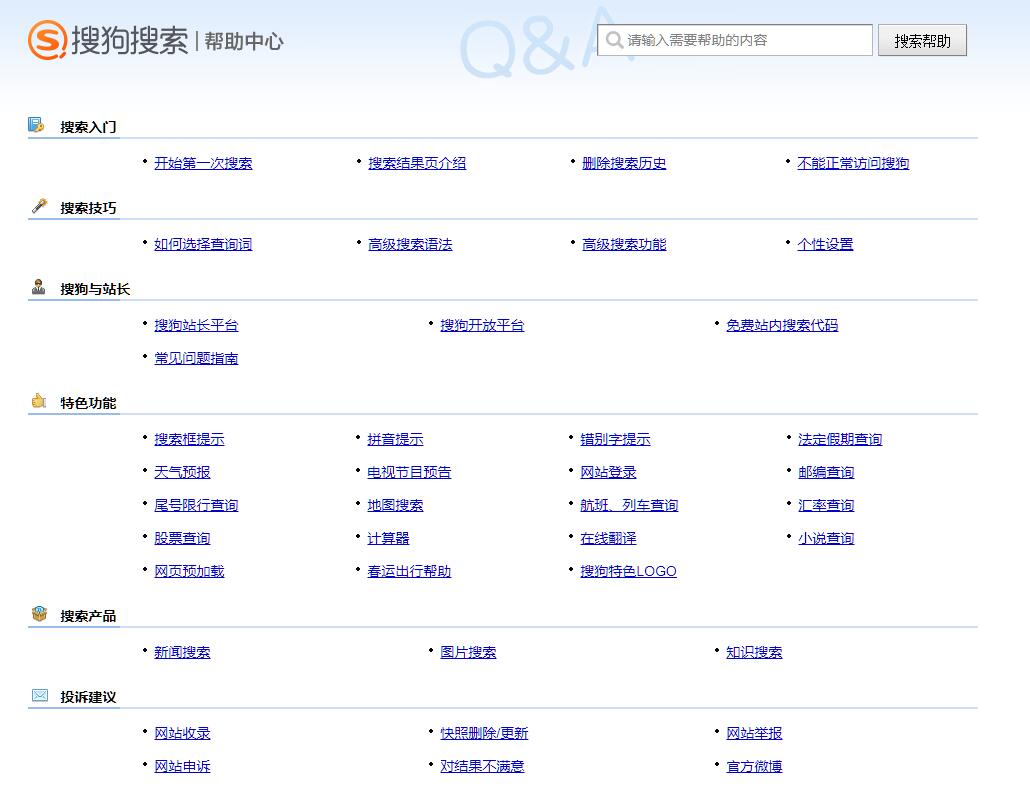Open the 在线翻译 link
This screenshot has width=1030, height=794.
[x=608, y=539]
